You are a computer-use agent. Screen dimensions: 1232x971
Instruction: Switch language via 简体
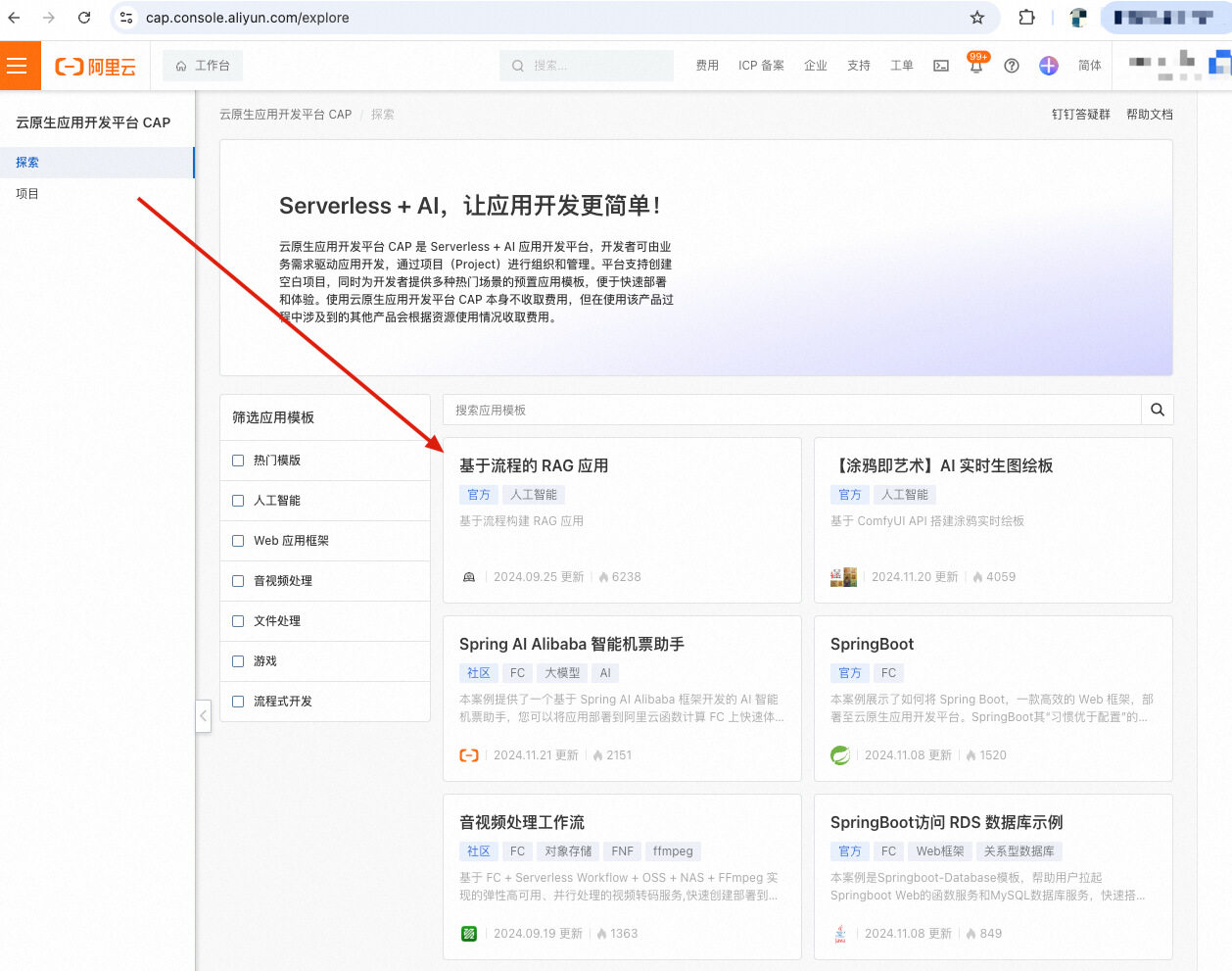pos(1090,66)
